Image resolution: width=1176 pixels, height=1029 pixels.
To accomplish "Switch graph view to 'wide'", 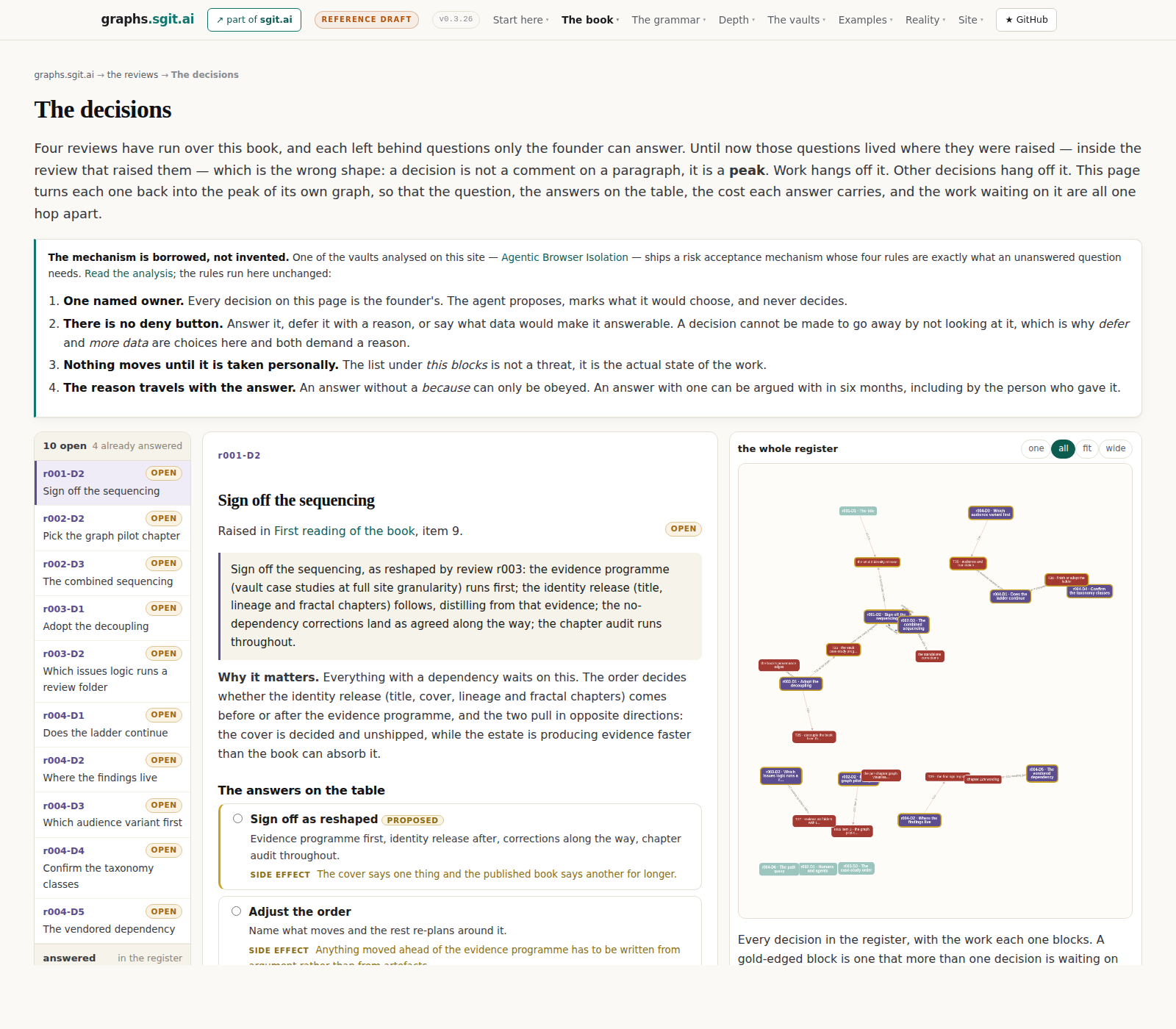I will point(1116,448).
